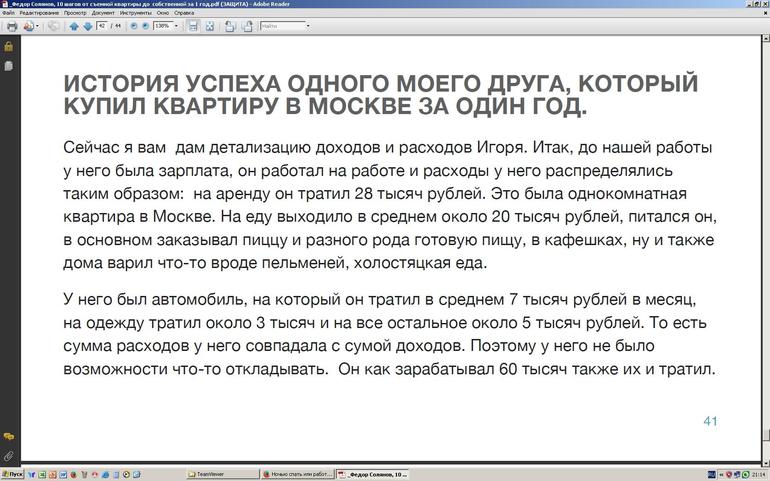770x481 pixels.
Task: Open the security lock panel in sidebar
Action: 8,46
